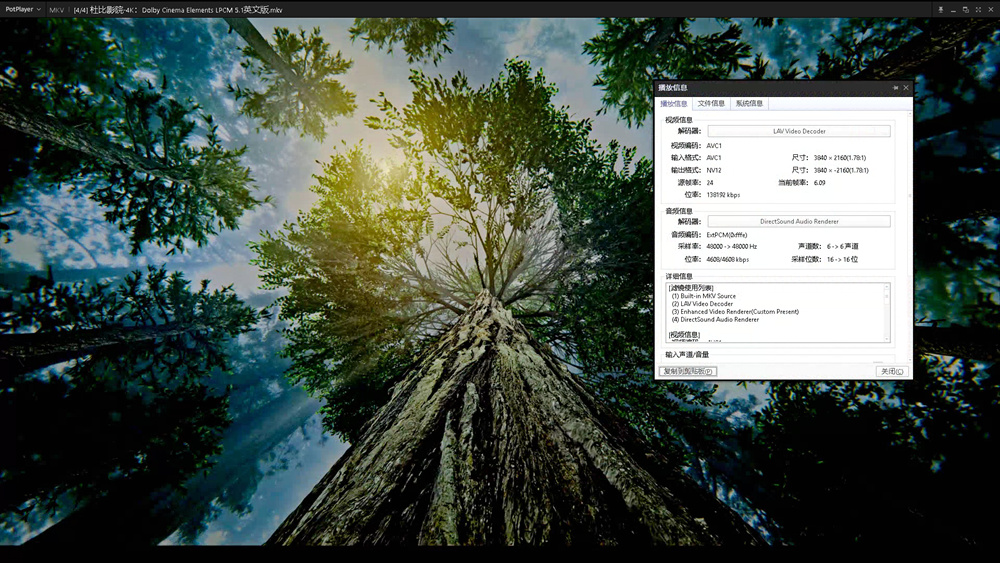The image size is (1000, 563).
Task: Open the DirectSound Audio Renderer button
Action: click(799, 221)
